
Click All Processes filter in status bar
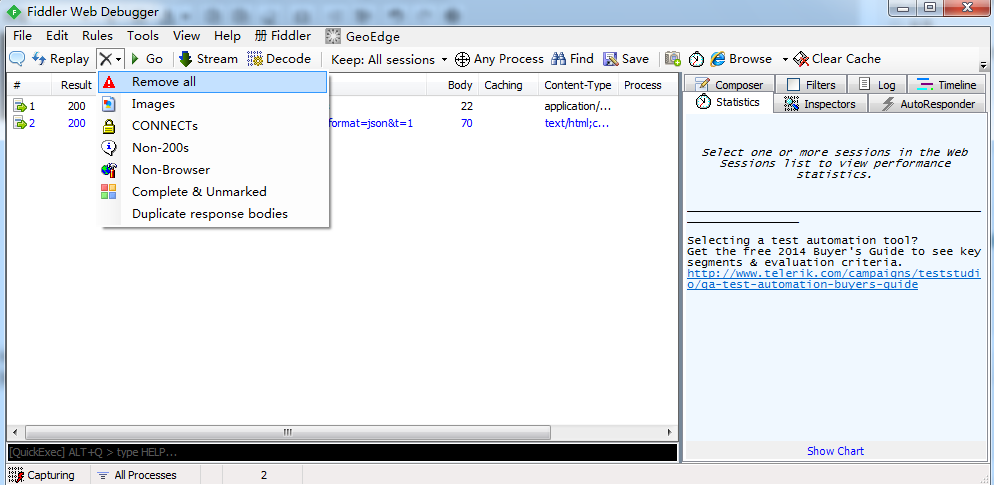click(137, 475)
